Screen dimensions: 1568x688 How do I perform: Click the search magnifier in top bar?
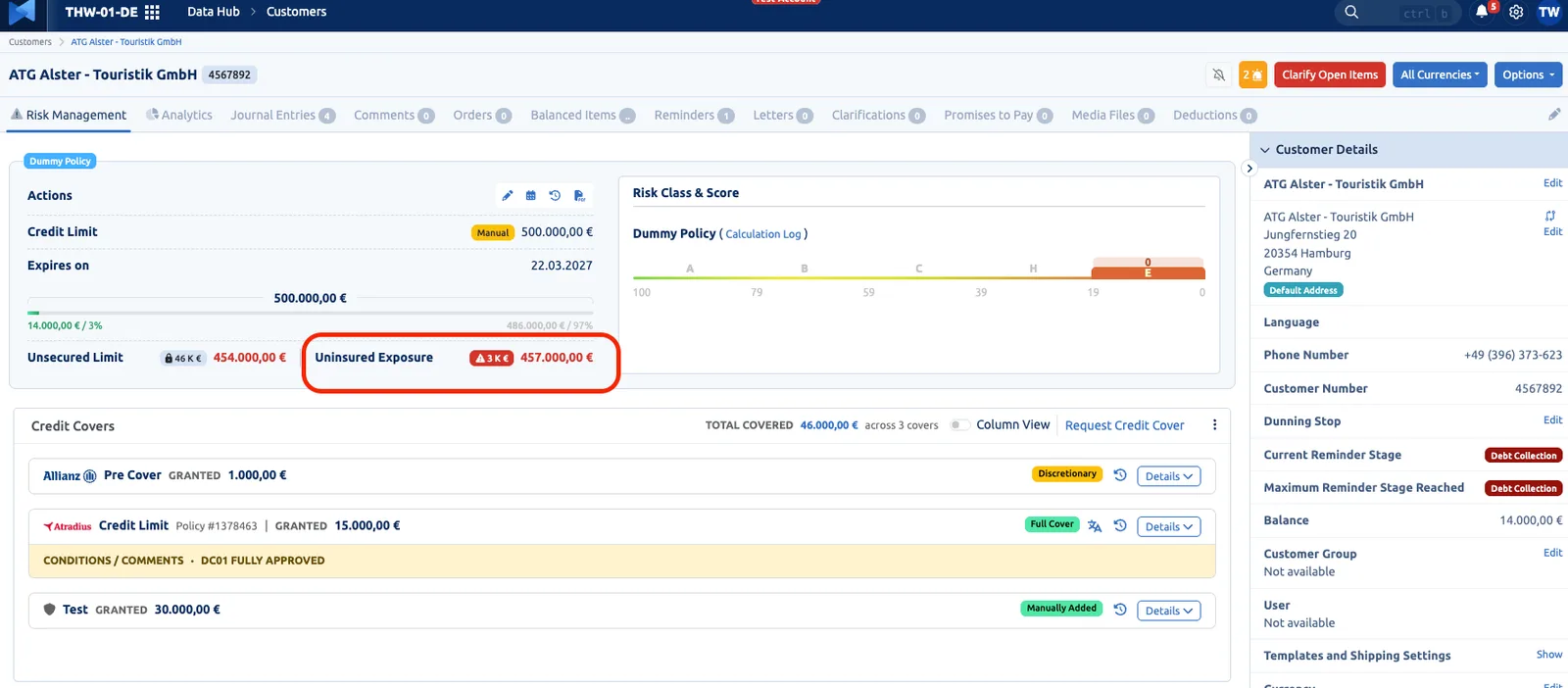1351,13
